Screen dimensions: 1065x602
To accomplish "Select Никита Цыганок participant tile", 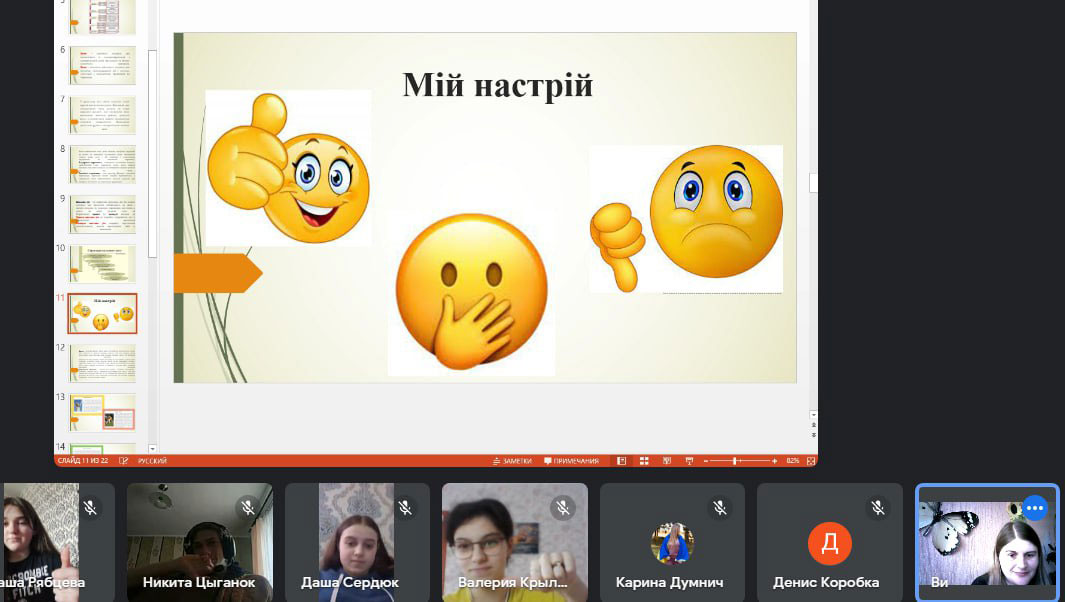I will coord(200,542).
